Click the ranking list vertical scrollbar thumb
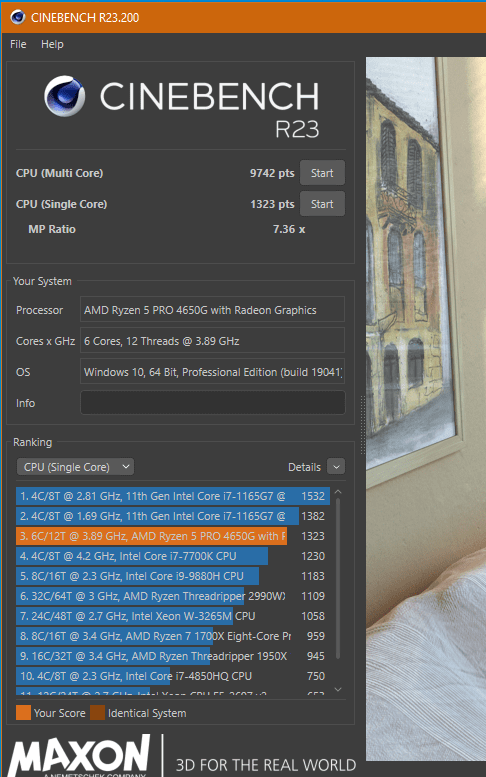This screenshot has width=486, height=777. point(338,578)
